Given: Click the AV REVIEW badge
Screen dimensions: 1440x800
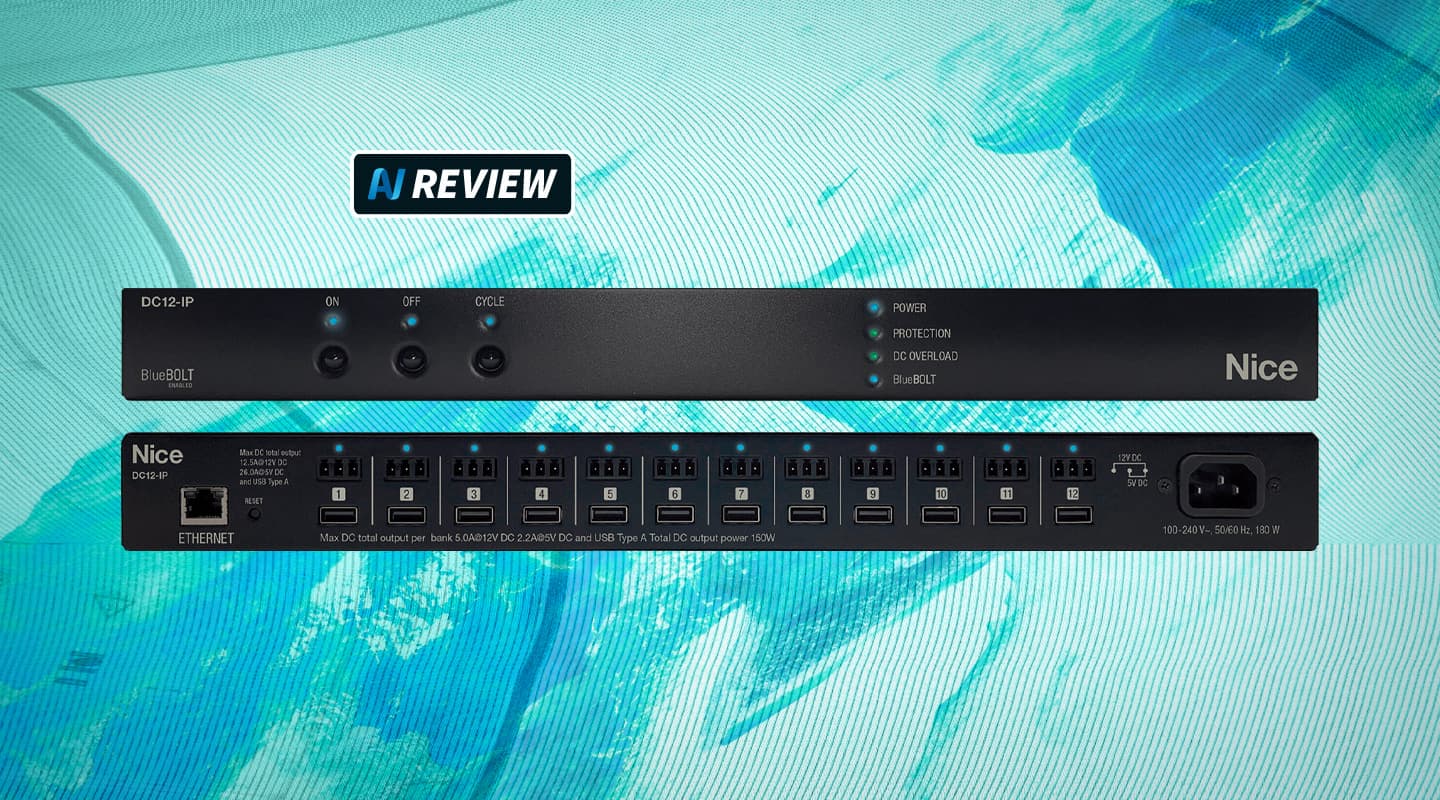Looking at the screenshot, I should pos(462,184).
